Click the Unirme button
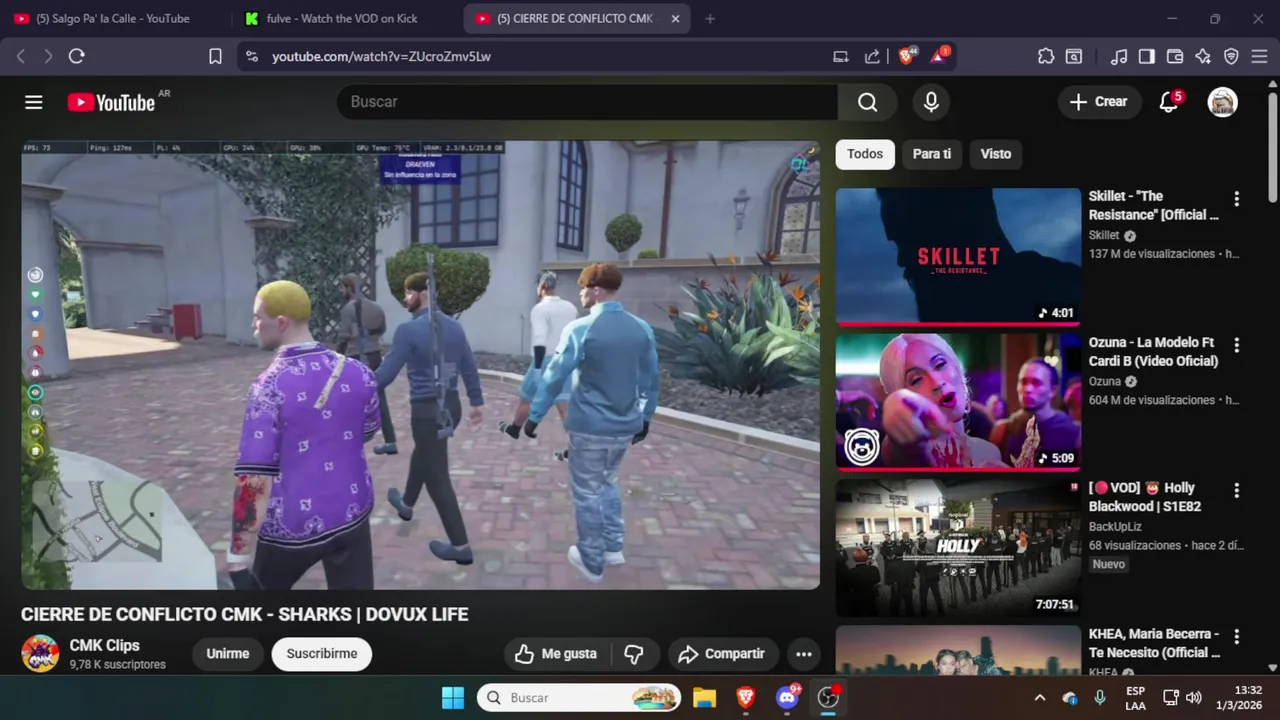 coord(228,654)
